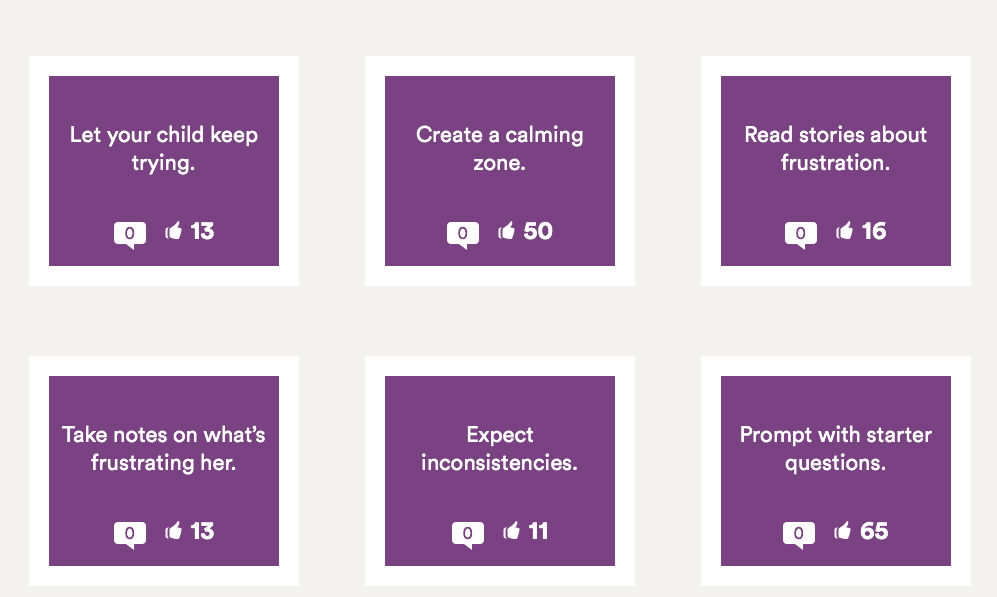Click the thumbs-up showing 50 likes
The image size is (997, 597).
tap(507, 230)
